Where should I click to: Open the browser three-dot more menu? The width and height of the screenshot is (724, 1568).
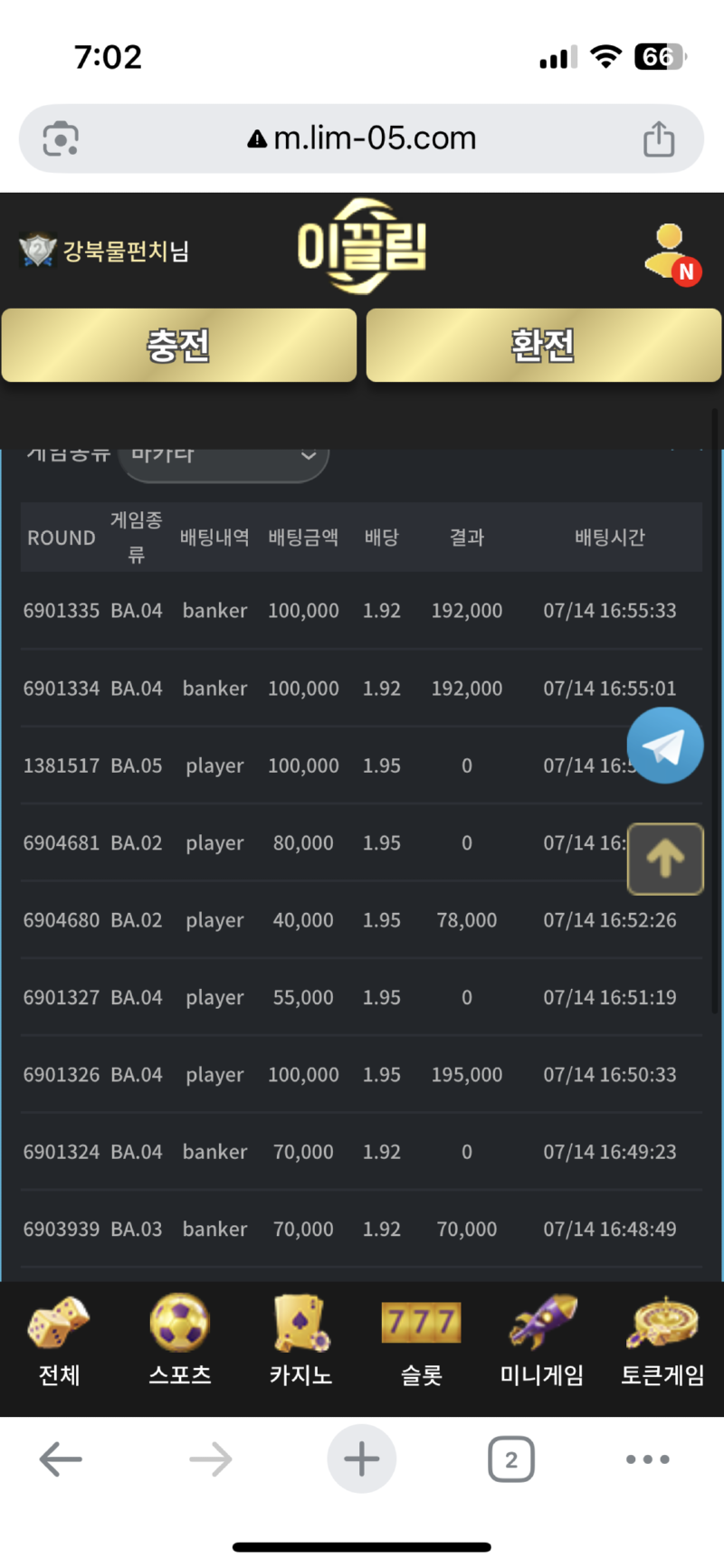[x=648, y=1459]
